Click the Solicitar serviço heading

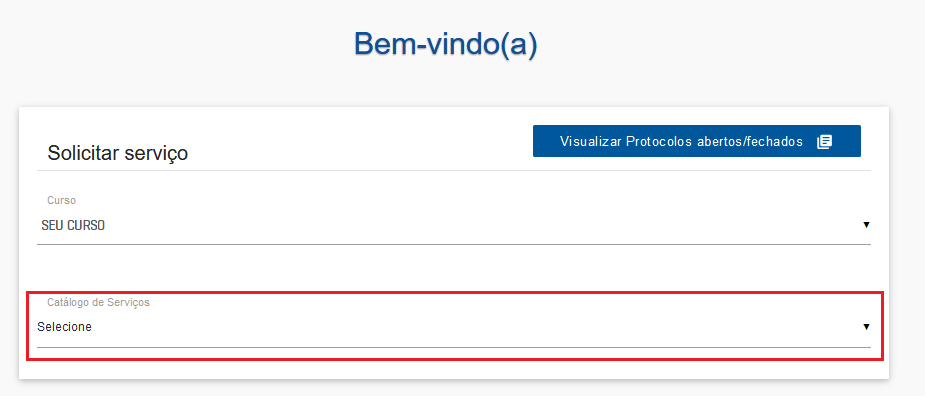(117, 153)
